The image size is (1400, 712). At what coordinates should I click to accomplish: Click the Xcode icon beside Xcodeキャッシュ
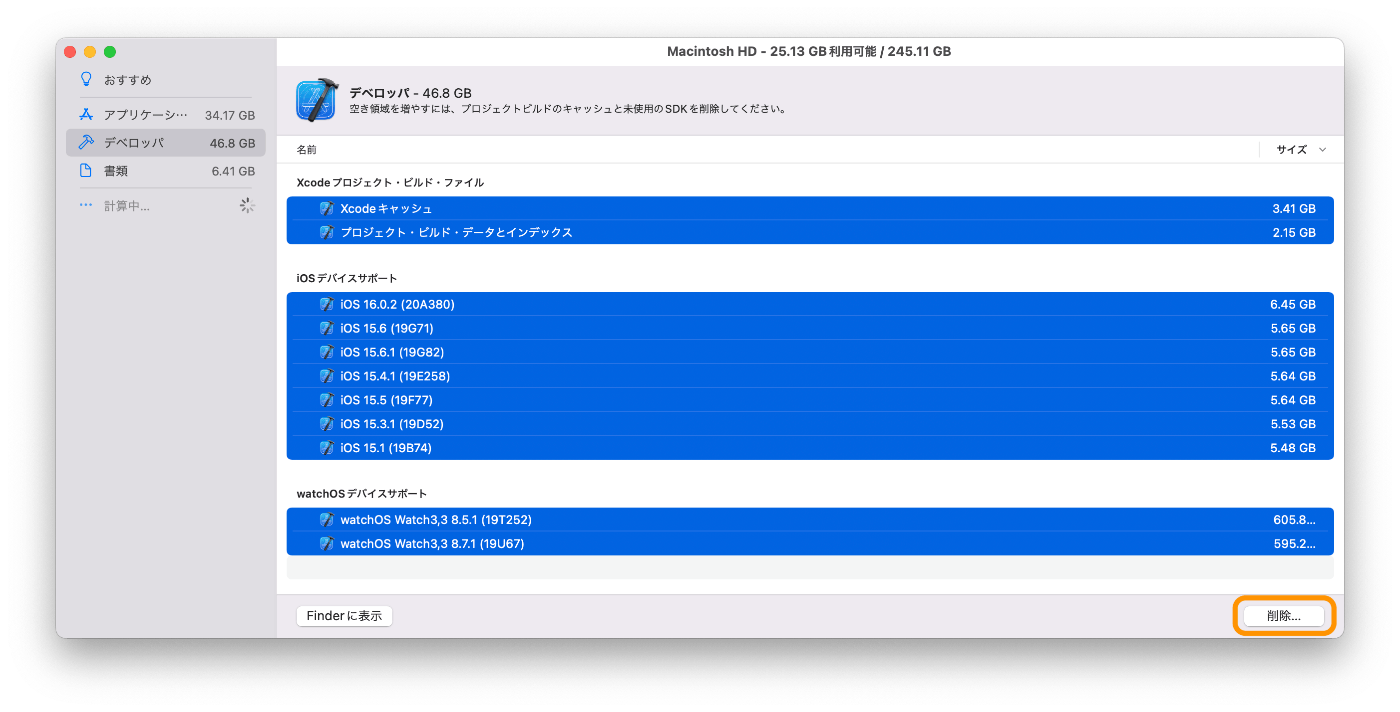pos(327,209)
